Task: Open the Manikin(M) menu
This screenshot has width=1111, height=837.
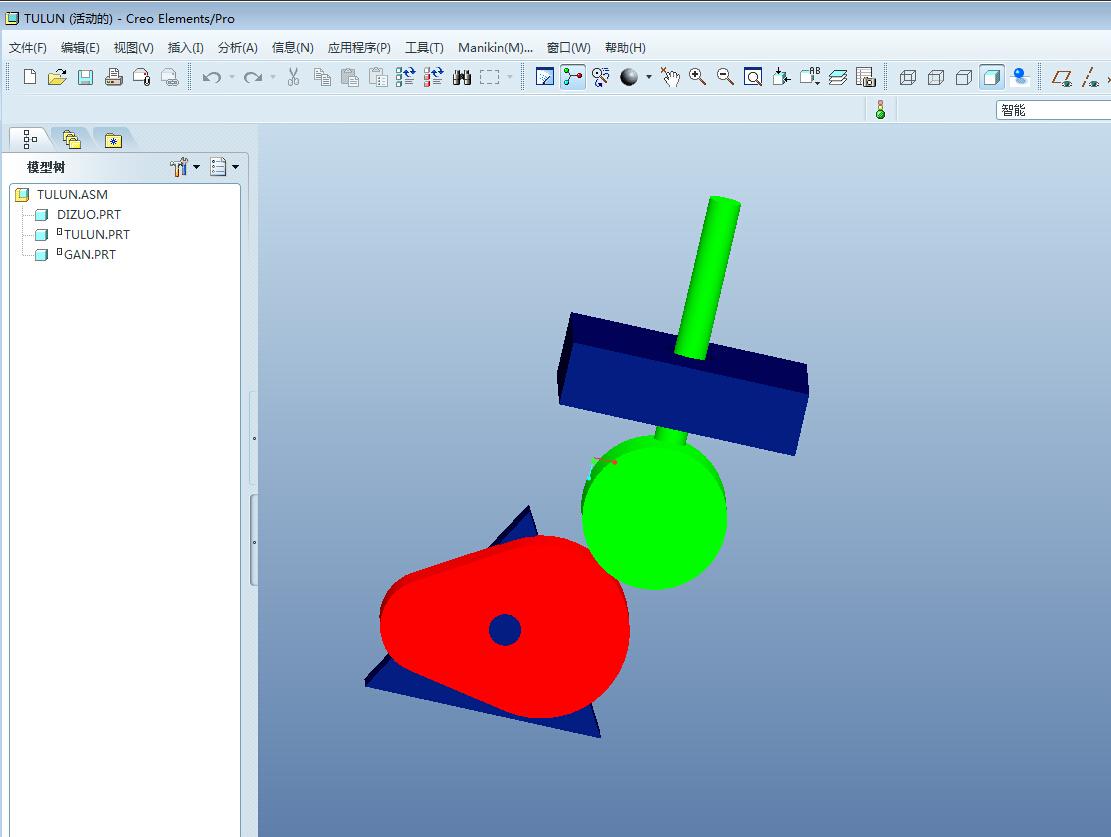Action: [x=495, y=47]
